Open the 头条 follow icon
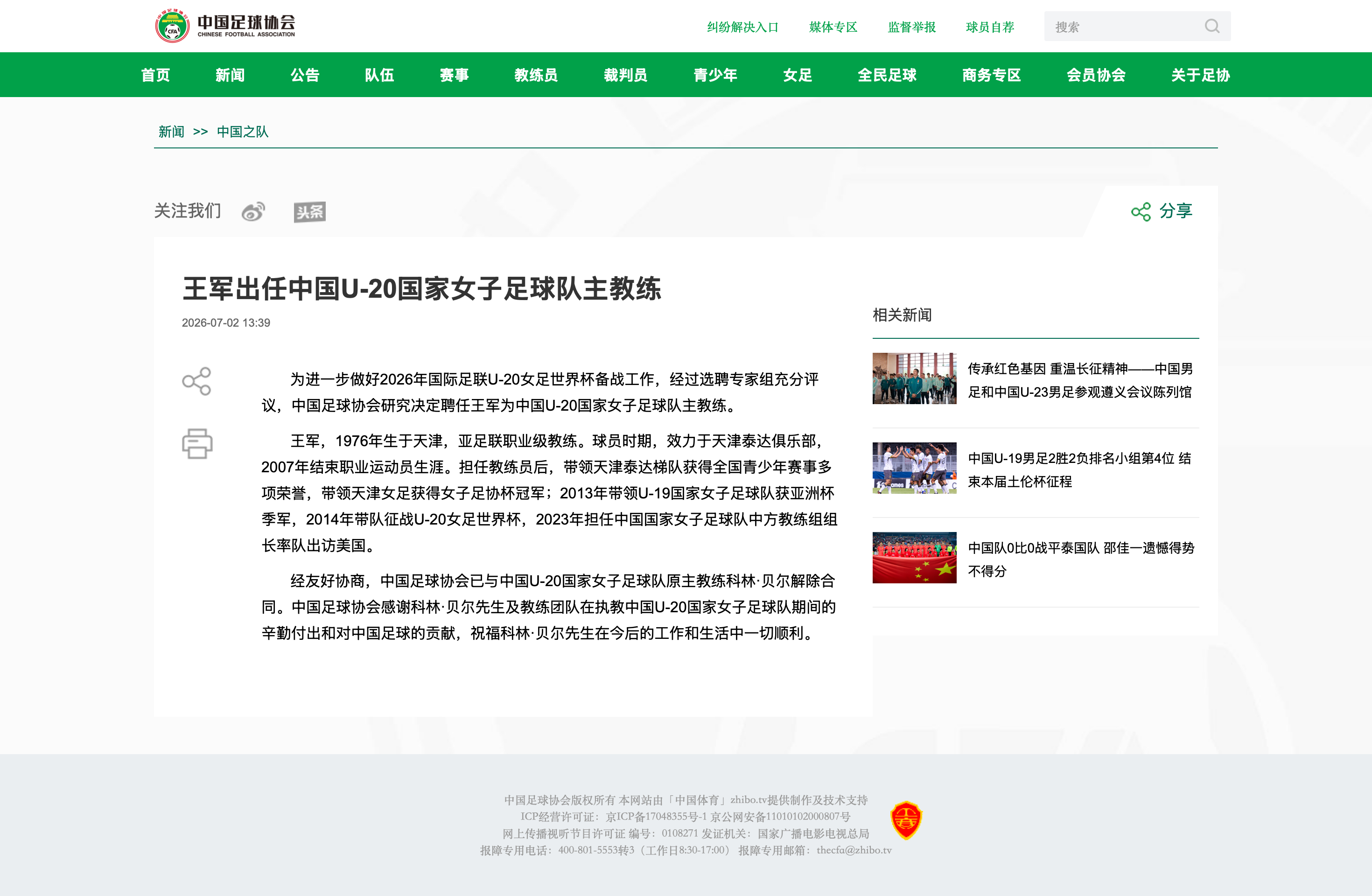This screenshot has width=1372, height=896. [309, 211]
